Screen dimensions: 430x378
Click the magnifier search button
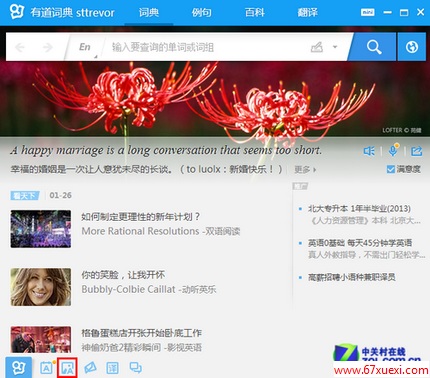374,47
